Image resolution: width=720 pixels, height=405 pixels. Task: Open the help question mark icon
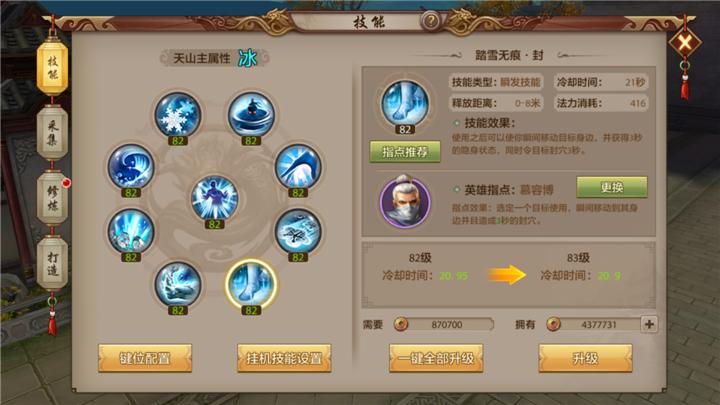pyautogui.click(x=431, y=21)
